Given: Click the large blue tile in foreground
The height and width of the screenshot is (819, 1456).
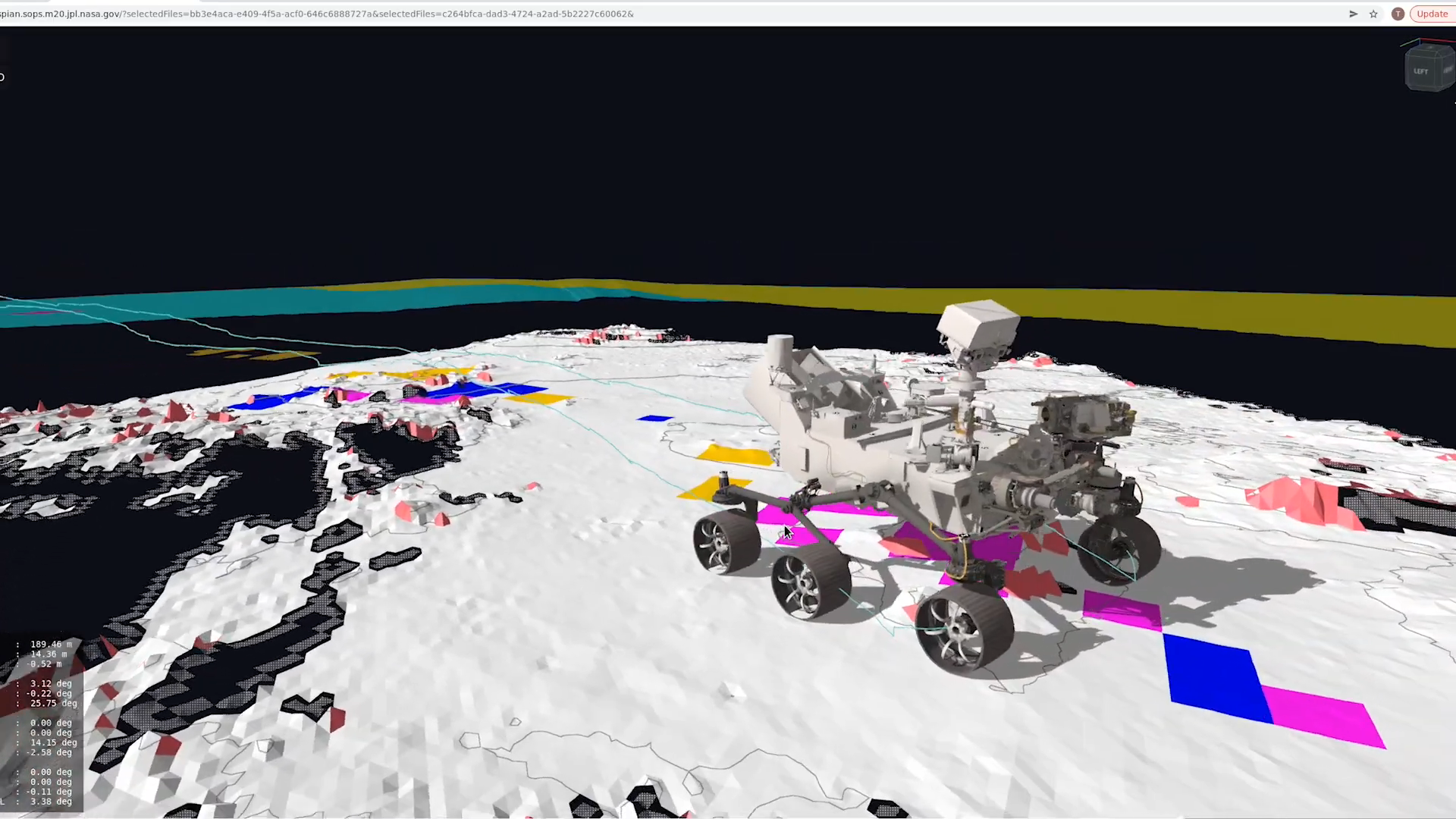Looking at the screenshot, I should click(x=1213, y=677).
